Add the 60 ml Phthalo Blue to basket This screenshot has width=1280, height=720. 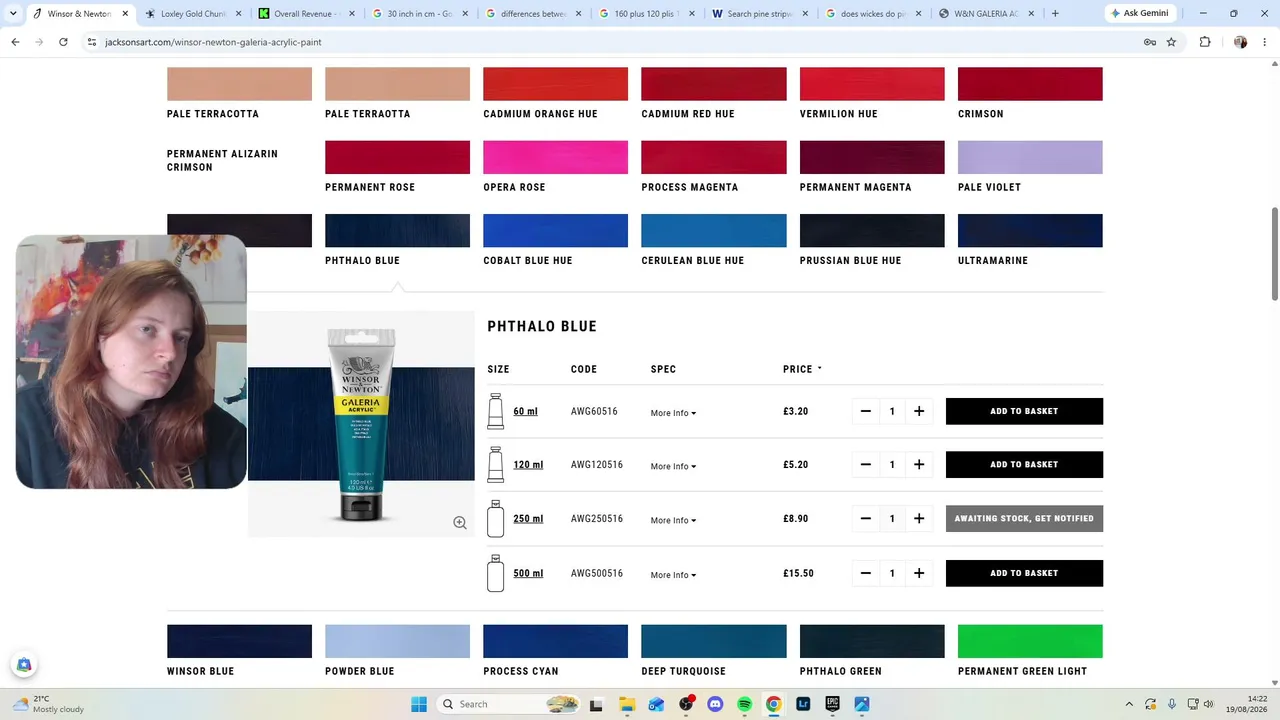point(1024,411)
